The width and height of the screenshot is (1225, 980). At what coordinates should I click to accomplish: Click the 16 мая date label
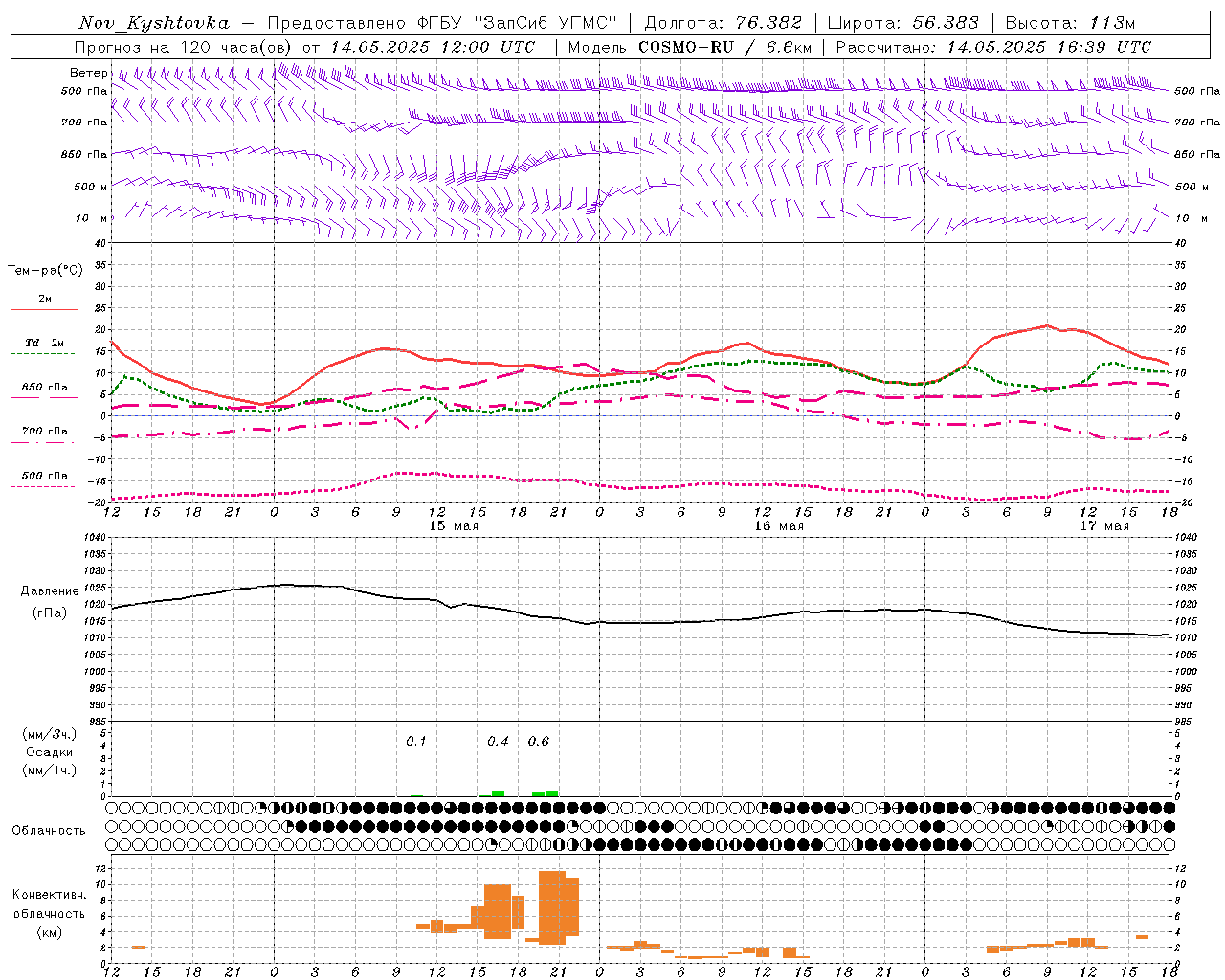(x=779, y=525)
